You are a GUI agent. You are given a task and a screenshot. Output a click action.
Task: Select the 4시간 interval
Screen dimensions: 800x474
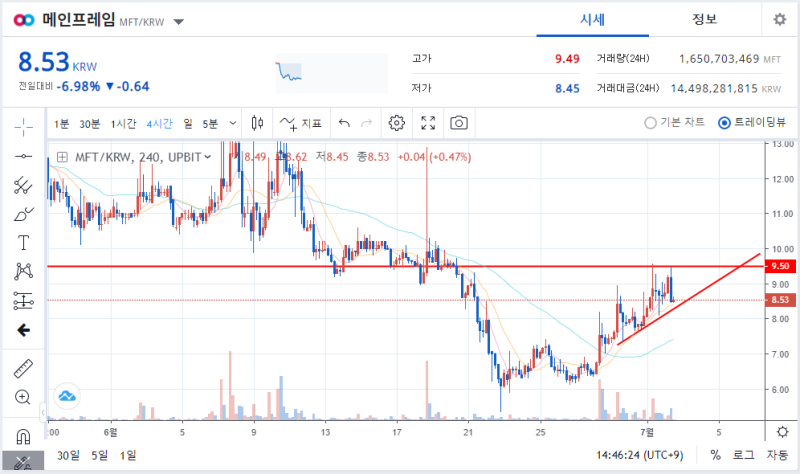tap(160, 123)
